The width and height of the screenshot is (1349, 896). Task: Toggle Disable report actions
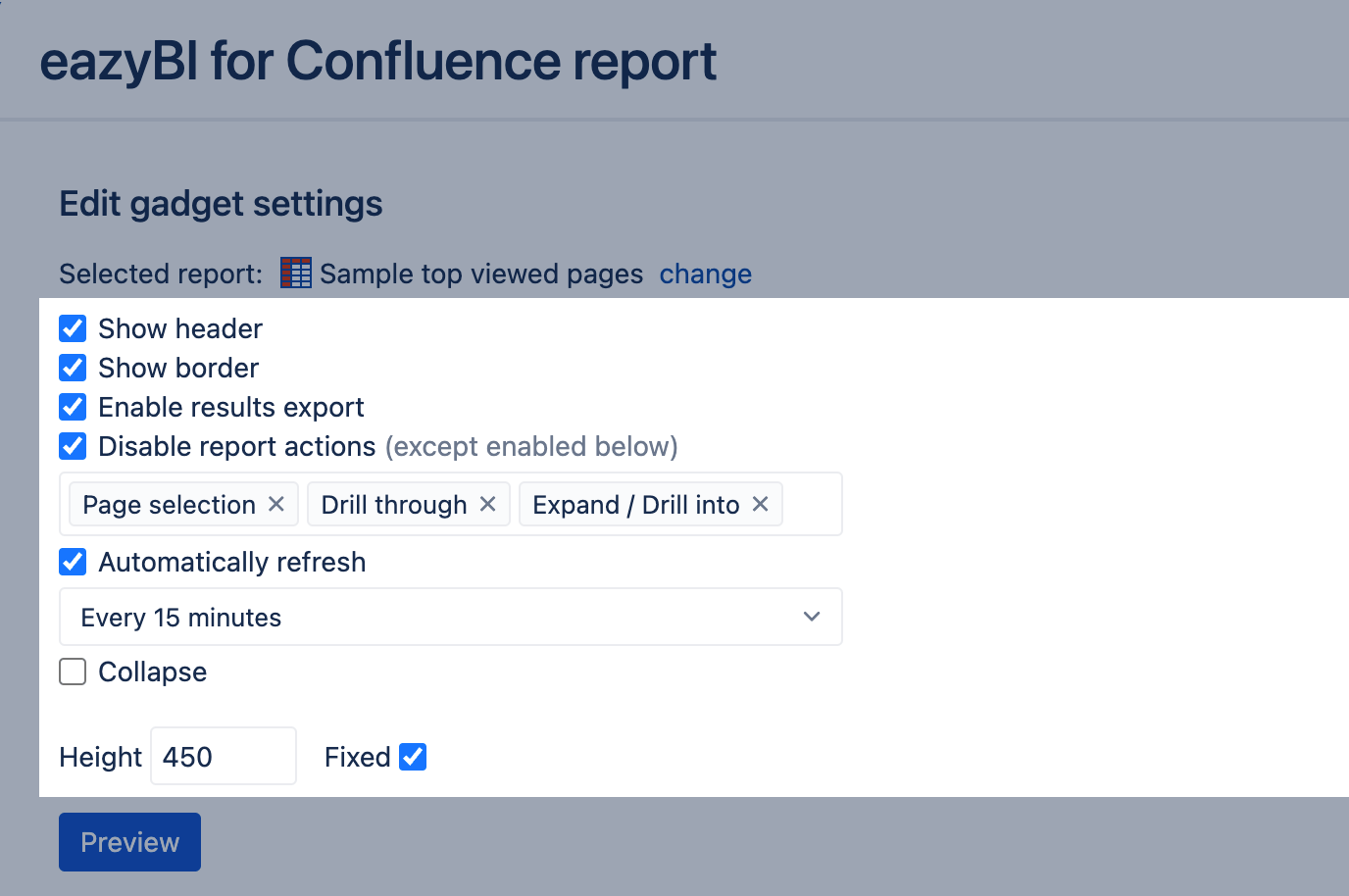pyautogui.click(x=73, y=446)
